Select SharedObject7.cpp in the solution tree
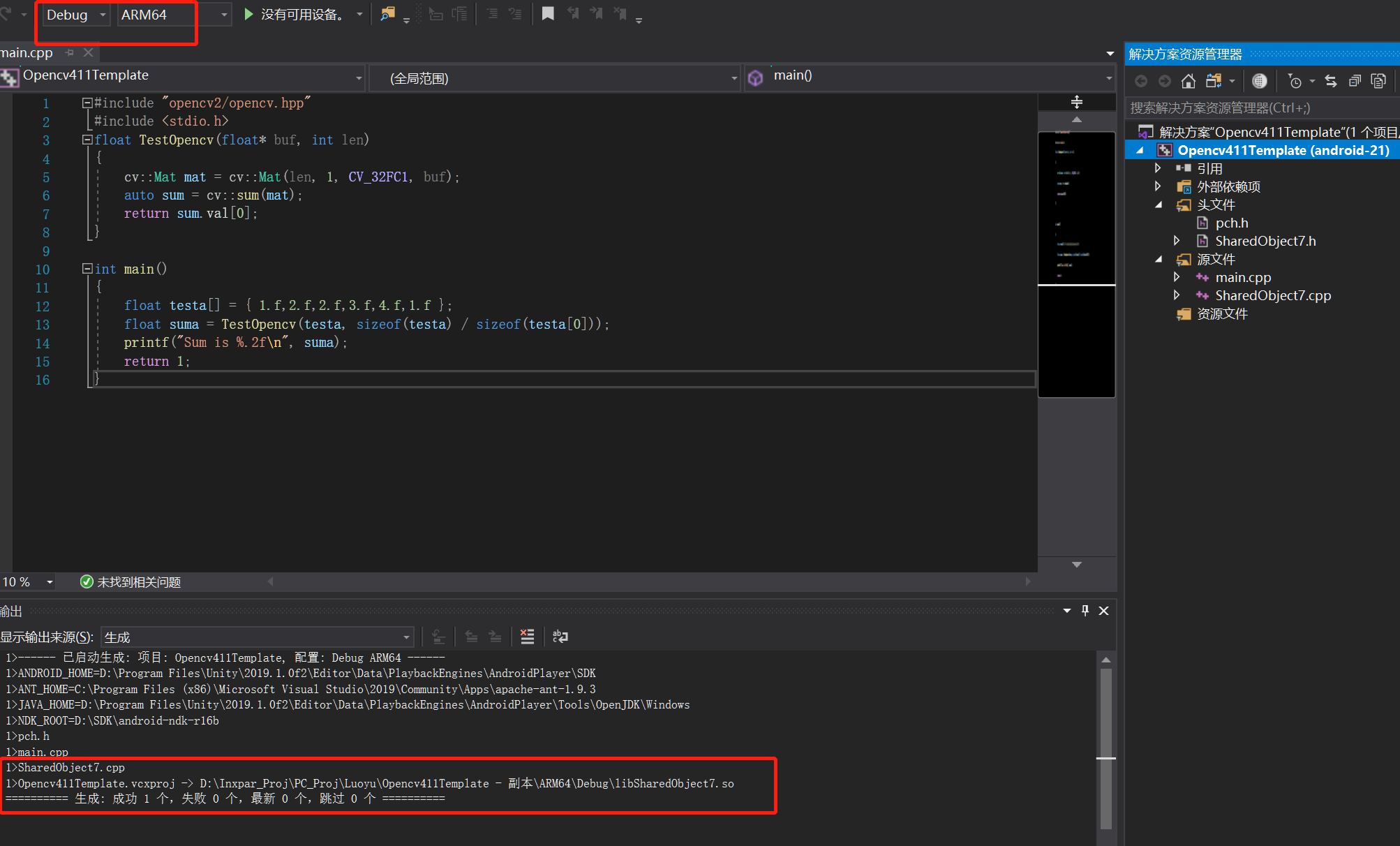This screenshot has height=846, width=1400. [x=1272, y=295]
